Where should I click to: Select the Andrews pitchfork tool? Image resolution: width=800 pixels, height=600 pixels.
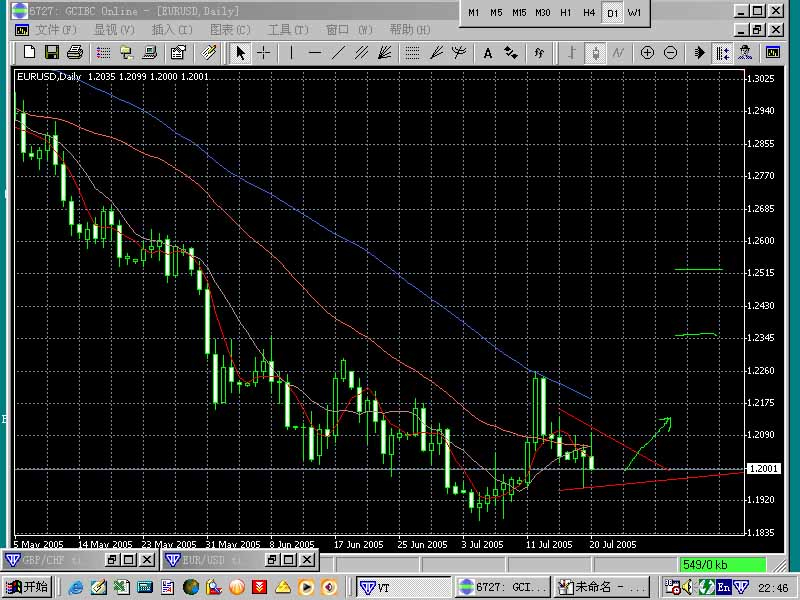pyautogui.click(x=459, y=53)
